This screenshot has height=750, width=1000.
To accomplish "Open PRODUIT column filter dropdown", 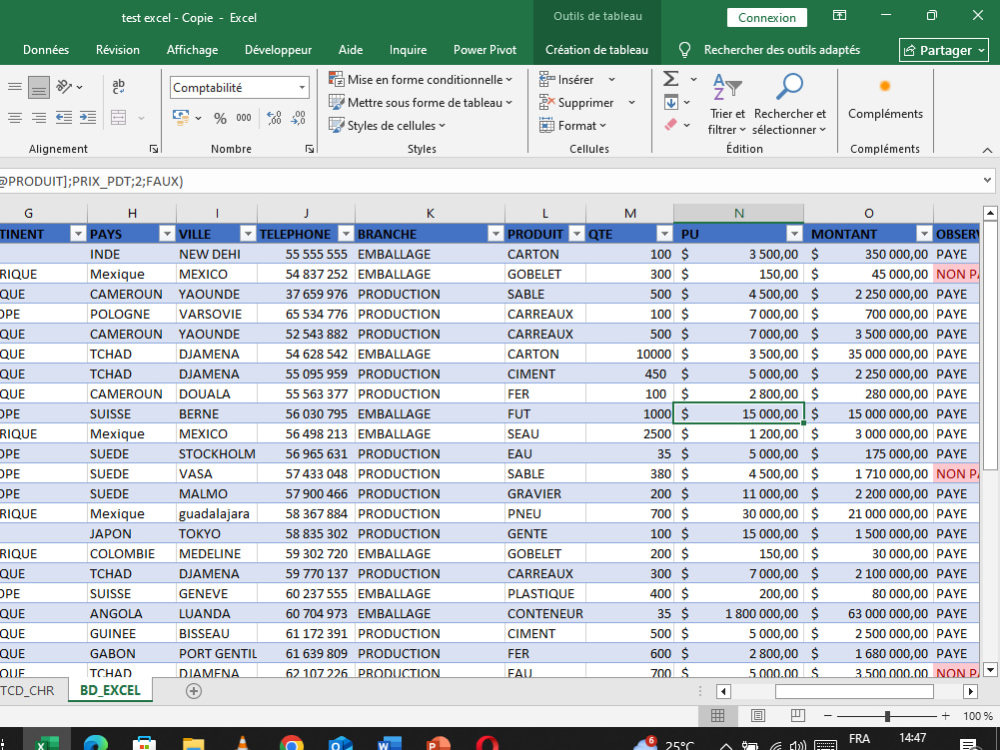I will pos(577,234).
